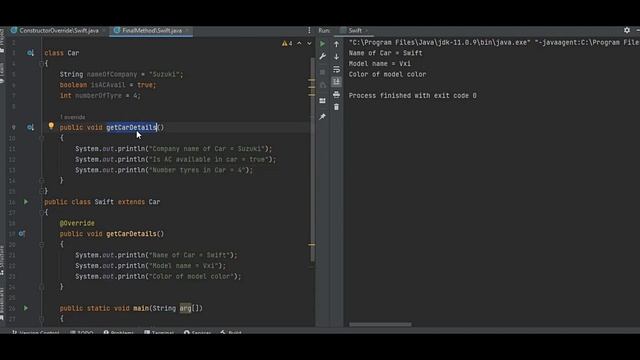The image size is (640, 360).
Task: Close FinalMethod\Swift.java tab
Action: 187,31
